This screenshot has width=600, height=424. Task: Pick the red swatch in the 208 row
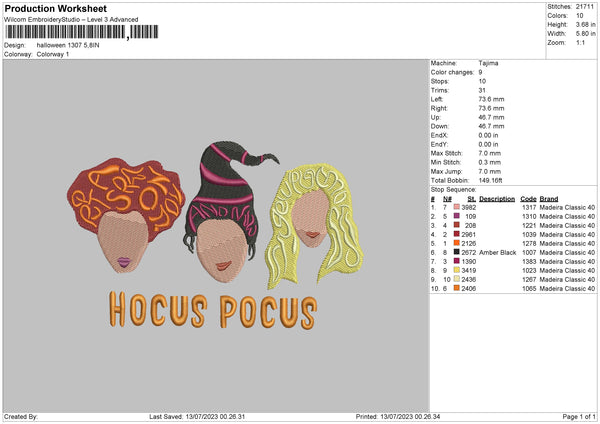point(457,225)
